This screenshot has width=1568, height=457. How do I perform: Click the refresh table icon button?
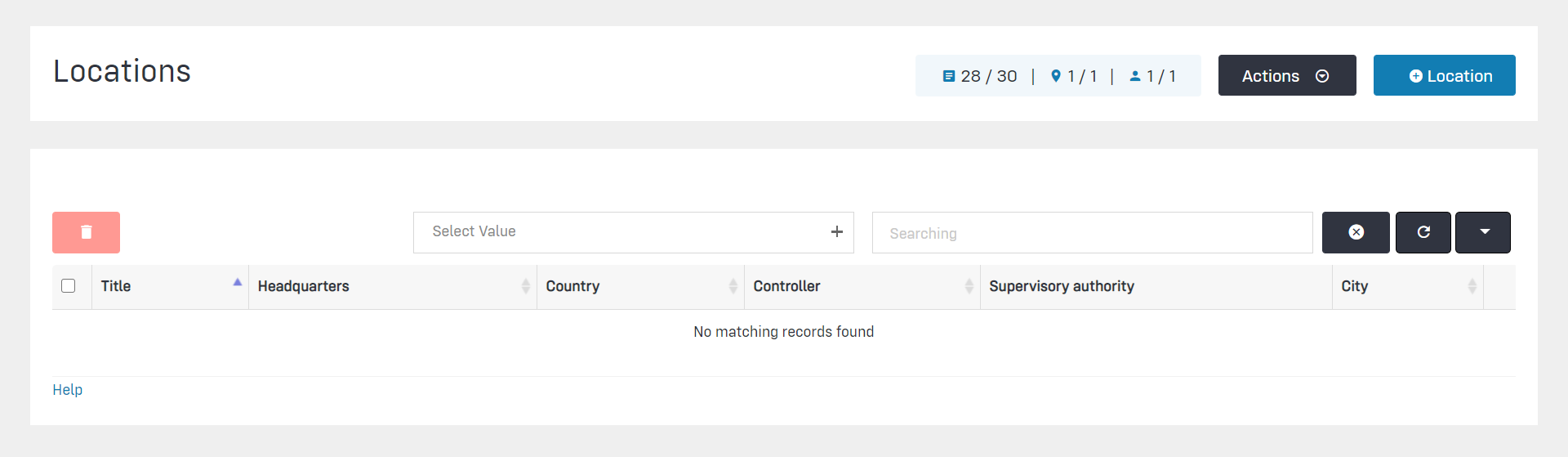[x=1423, y=232]
